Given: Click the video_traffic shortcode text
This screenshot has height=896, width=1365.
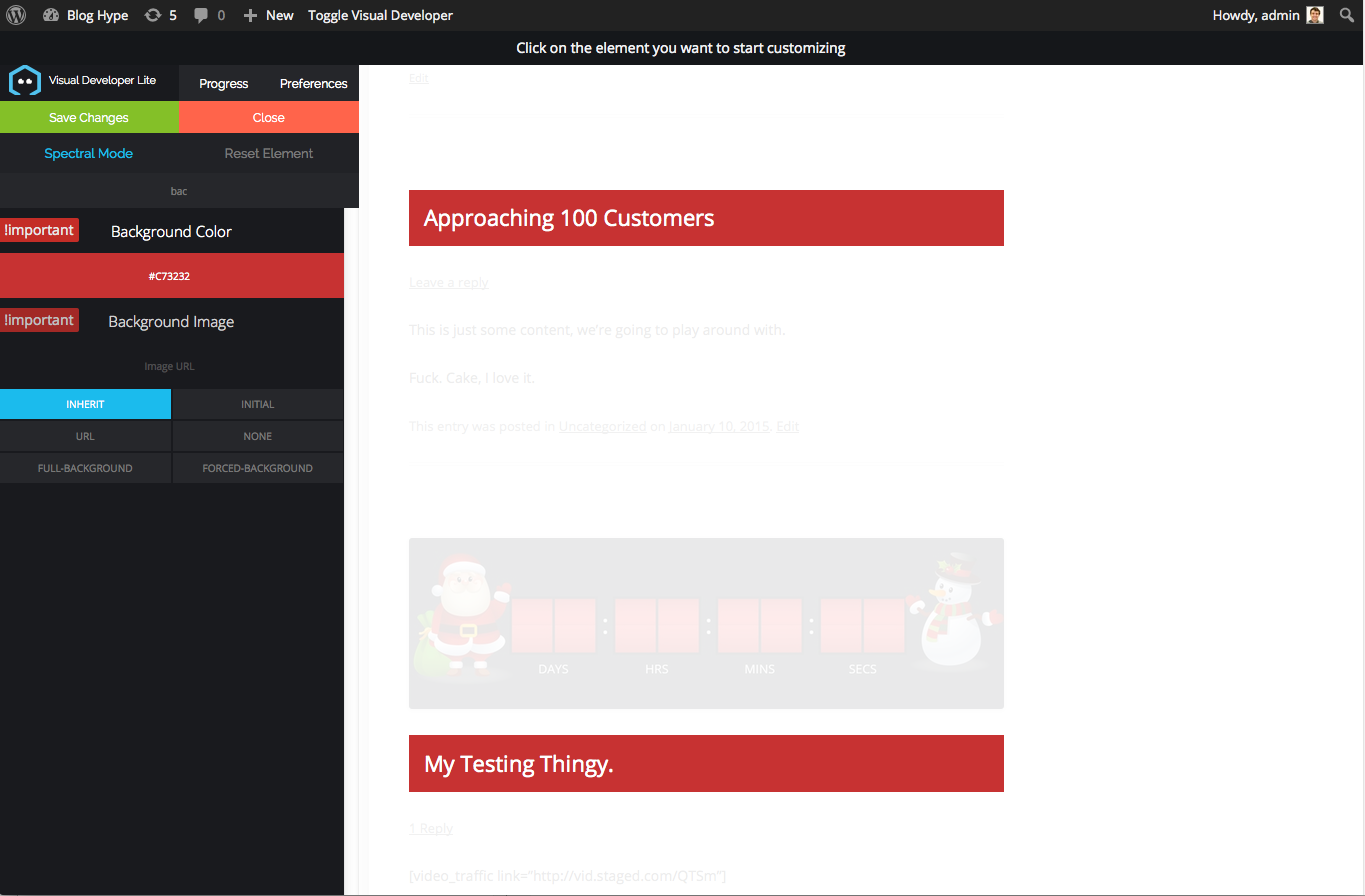Looking at the screenshot, I should coord(567,876).
